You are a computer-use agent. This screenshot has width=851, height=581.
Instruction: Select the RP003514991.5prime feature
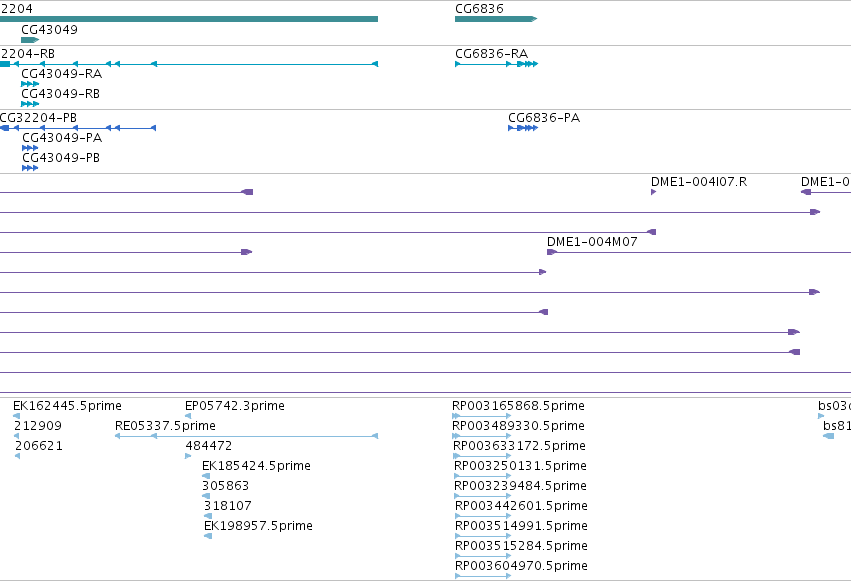point(482,536)
